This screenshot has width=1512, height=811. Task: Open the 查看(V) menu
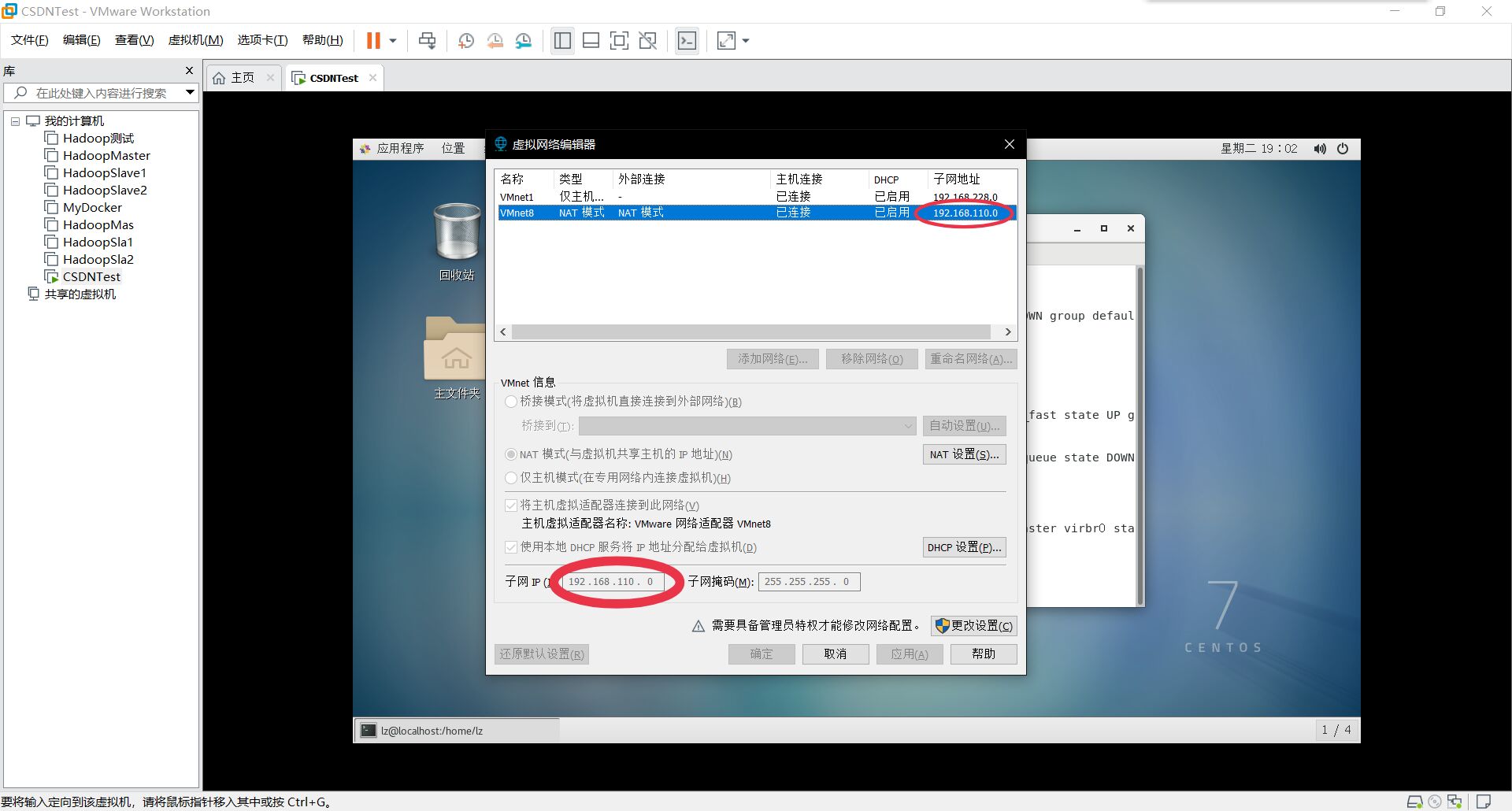pyautogui.click(x=134, y=40)
